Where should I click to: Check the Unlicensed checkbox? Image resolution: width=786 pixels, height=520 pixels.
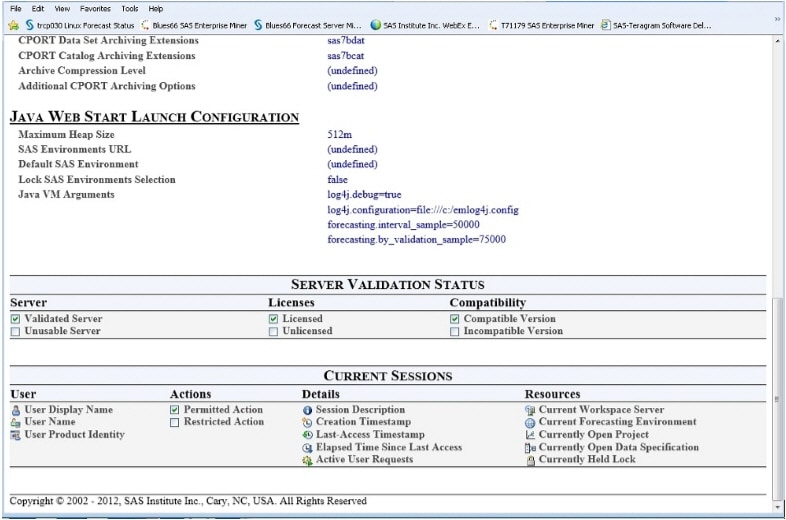tap(274, 331)
